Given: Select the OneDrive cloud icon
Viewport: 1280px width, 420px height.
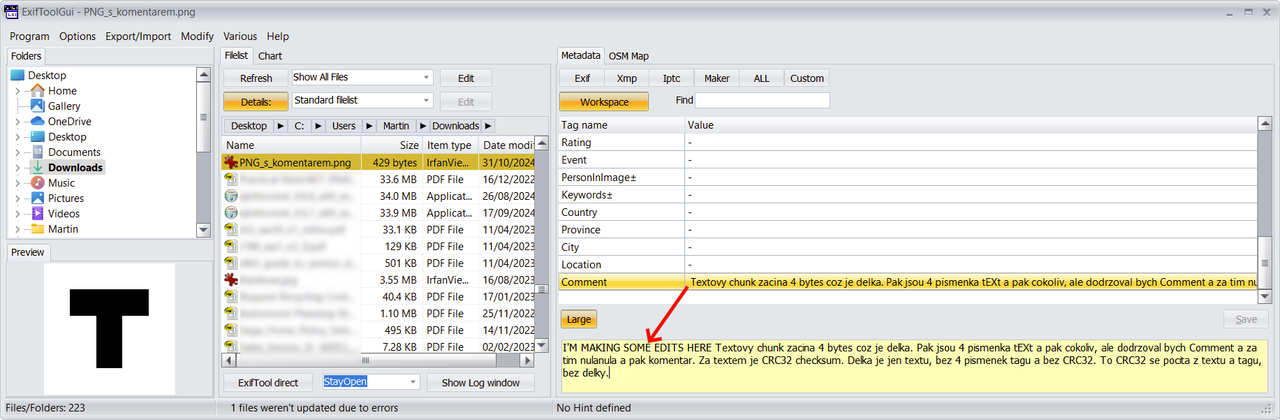Looking at the screenshot, I should (37, 121).
